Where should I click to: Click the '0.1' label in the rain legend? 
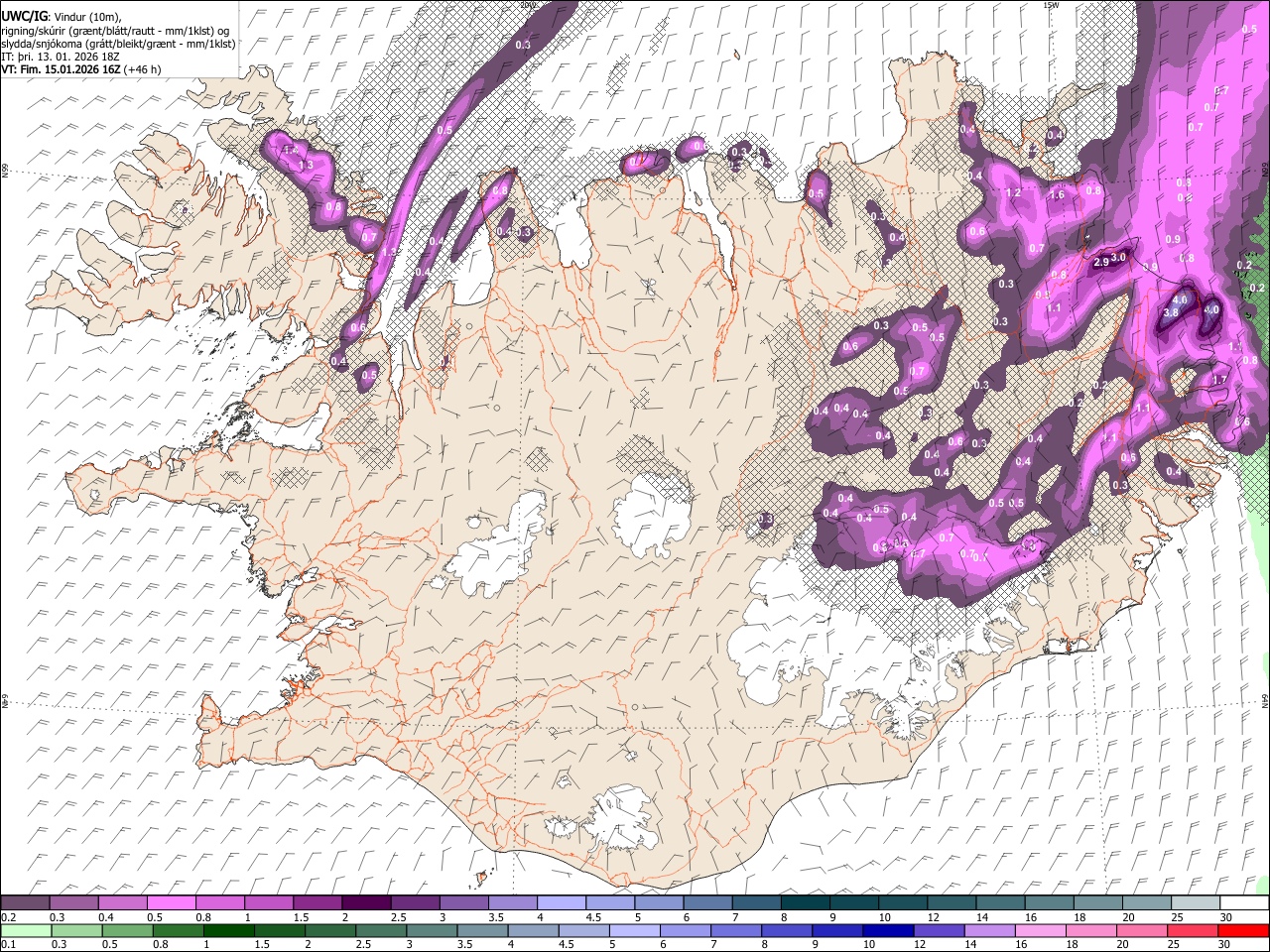[x=8, y=945]
